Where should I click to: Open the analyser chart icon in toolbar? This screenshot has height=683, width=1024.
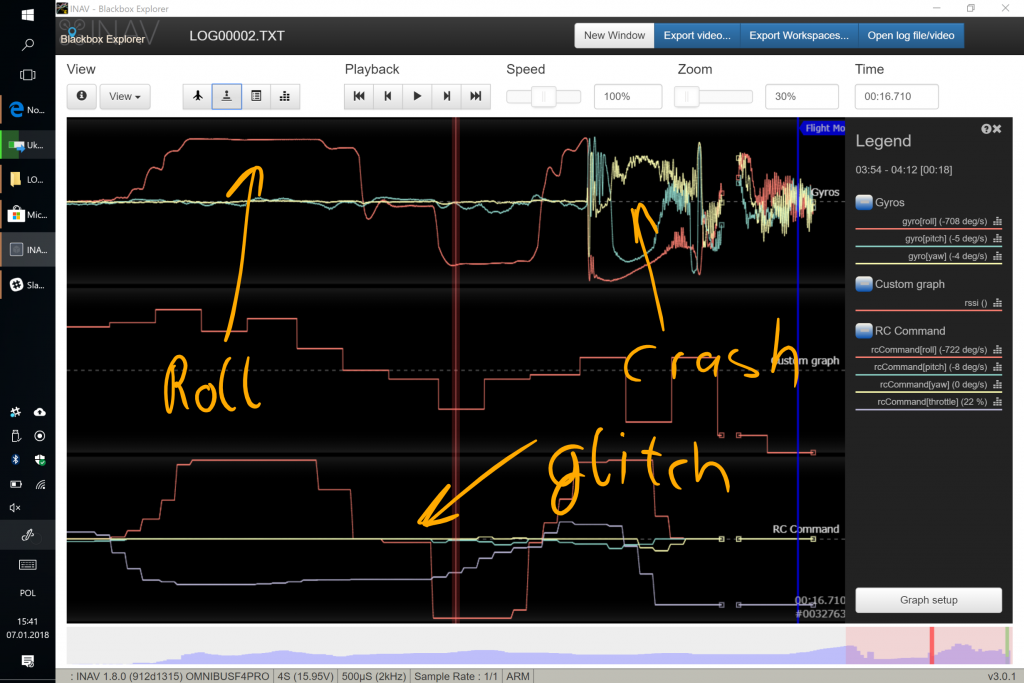285,96
